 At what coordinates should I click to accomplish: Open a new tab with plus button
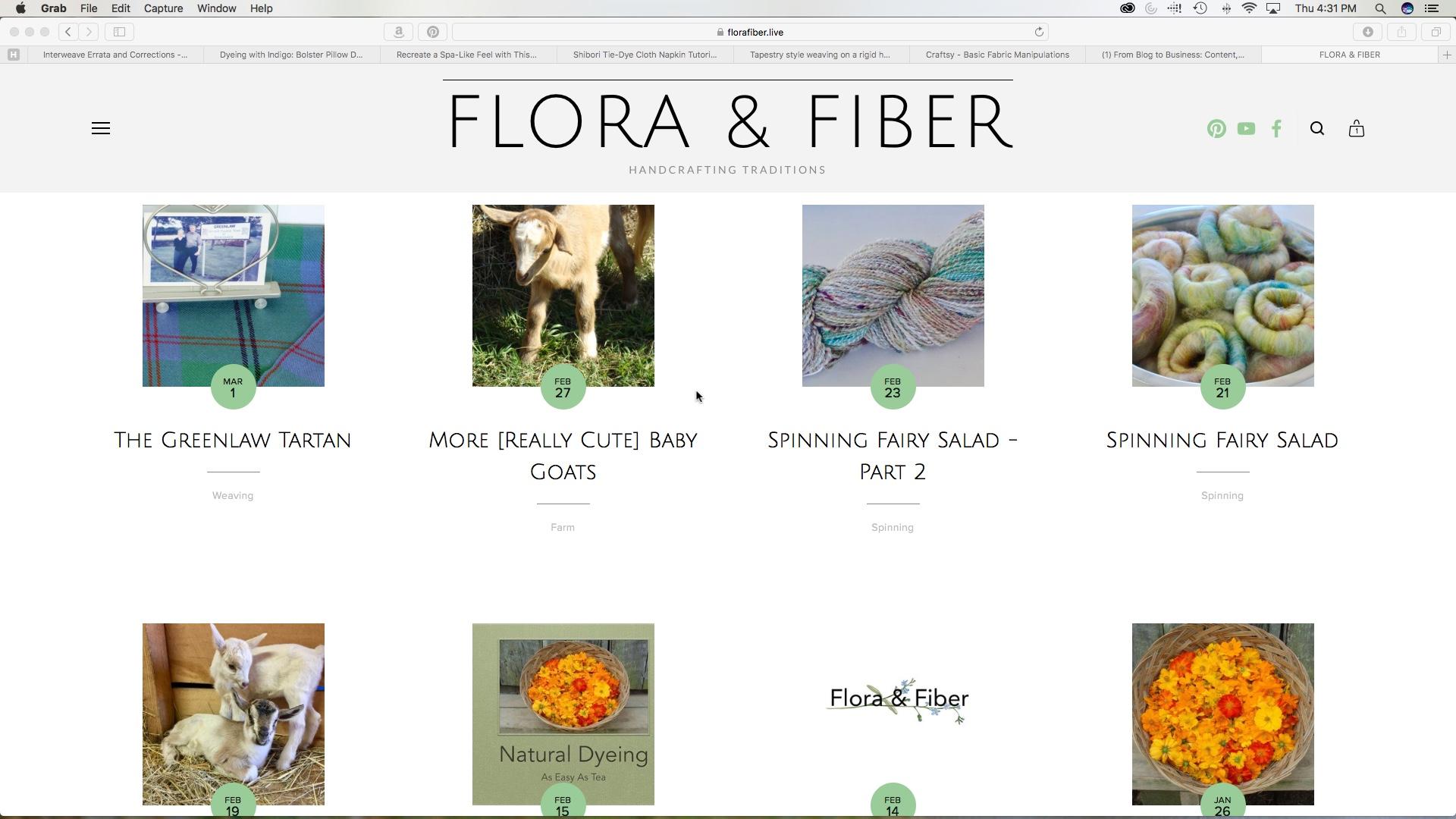1447,55
